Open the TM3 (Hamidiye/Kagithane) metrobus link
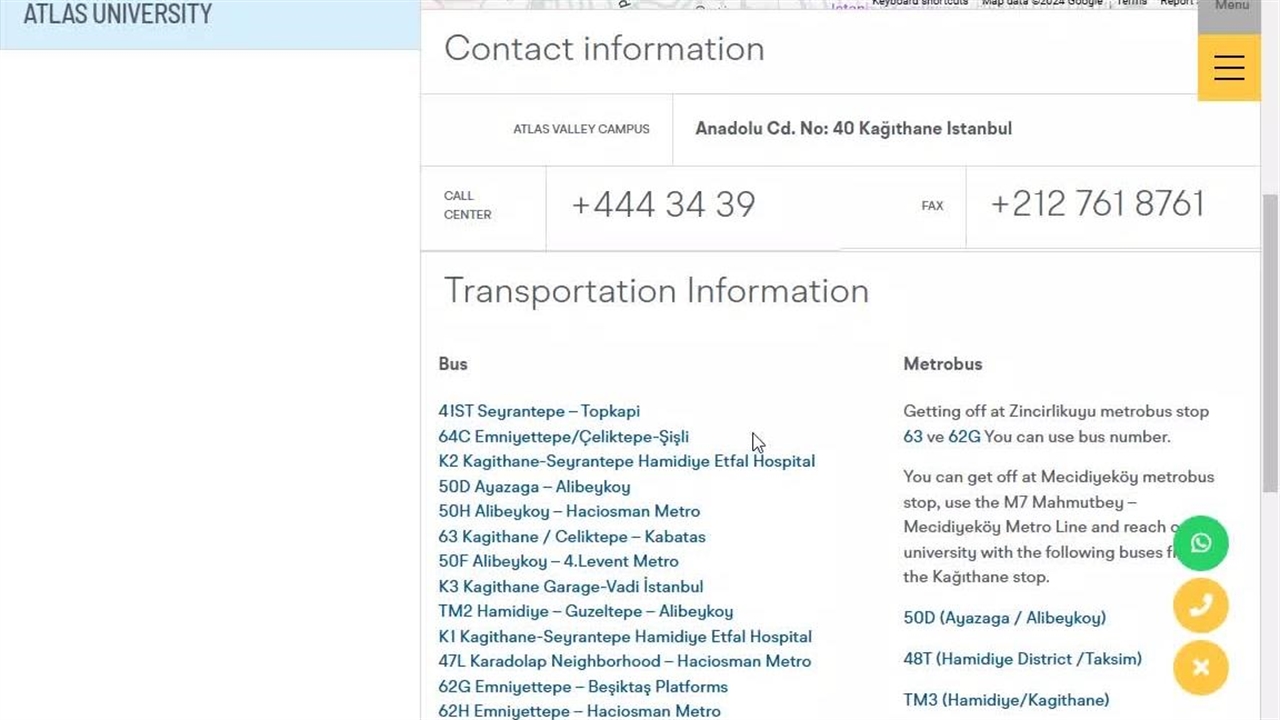1280x720 pixels. point(1006,700)
